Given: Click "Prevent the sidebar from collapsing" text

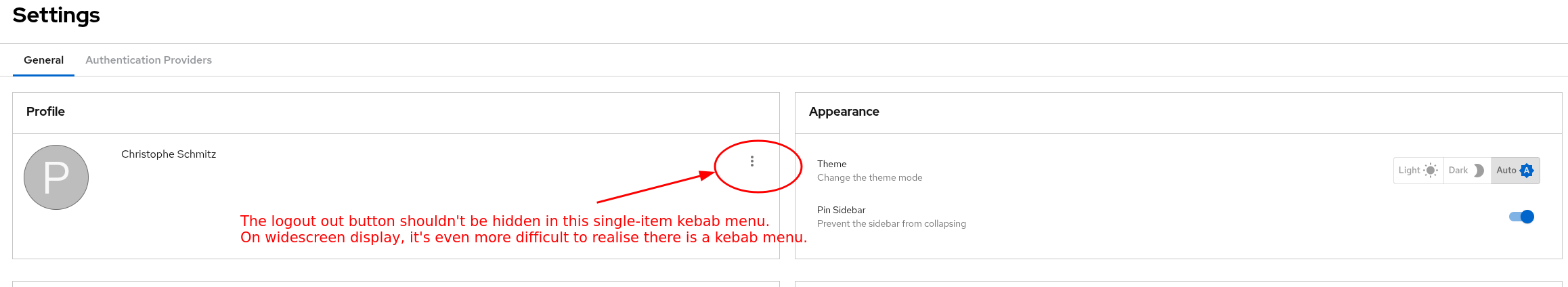Looking at the screenshot, I should pos(891,223).
